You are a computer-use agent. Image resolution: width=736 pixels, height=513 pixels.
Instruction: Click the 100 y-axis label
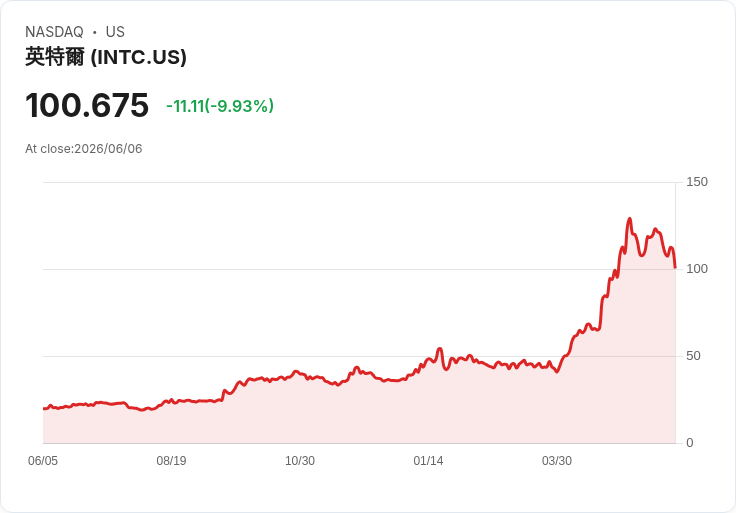click(x=697, y=269)
